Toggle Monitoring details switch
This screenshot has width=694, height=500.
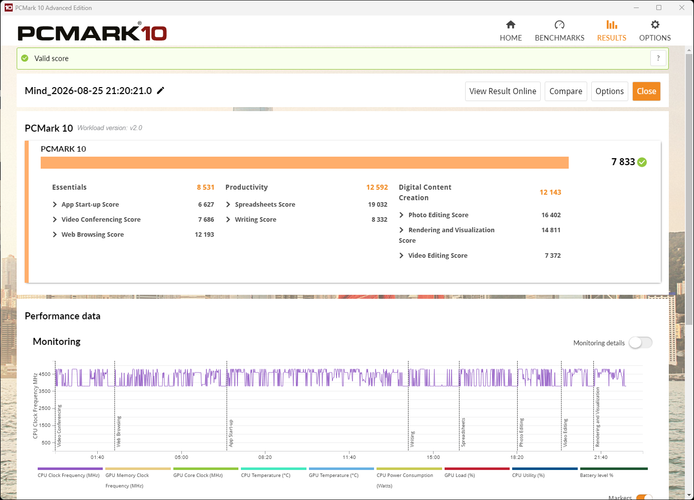click(640, 342)
